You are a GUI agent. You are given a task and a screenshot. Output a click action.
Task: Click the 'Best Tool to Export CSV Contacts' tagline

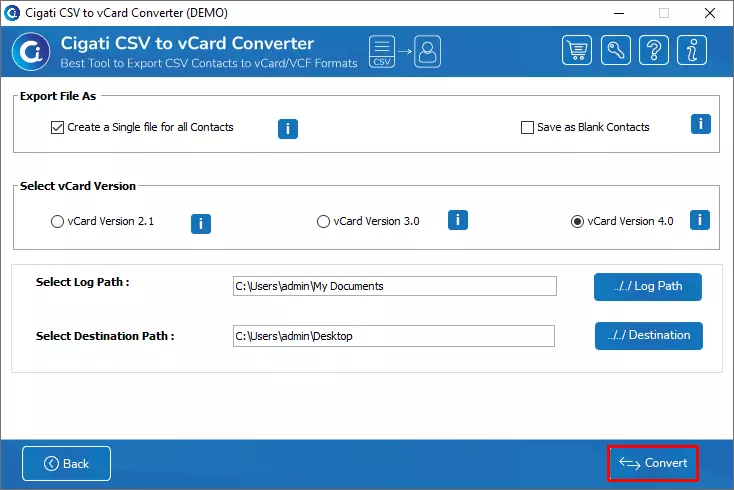(x=209, y=63)
